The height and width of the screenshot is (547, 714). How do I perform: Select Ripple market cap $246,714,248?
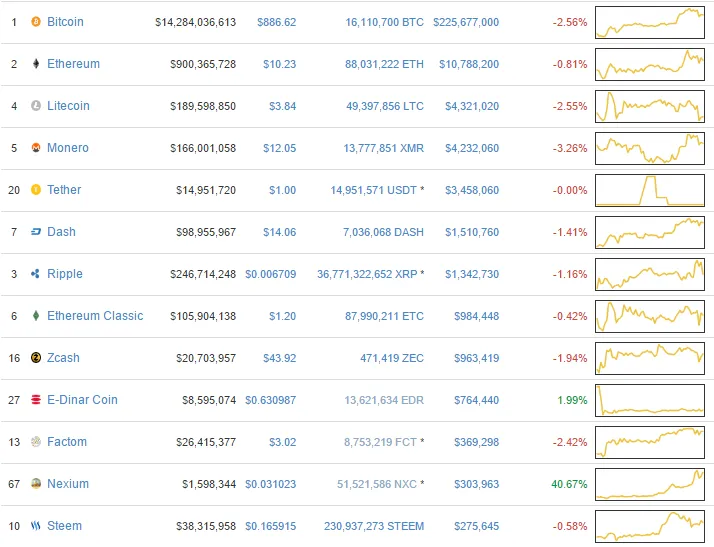(x=203, y=274)
